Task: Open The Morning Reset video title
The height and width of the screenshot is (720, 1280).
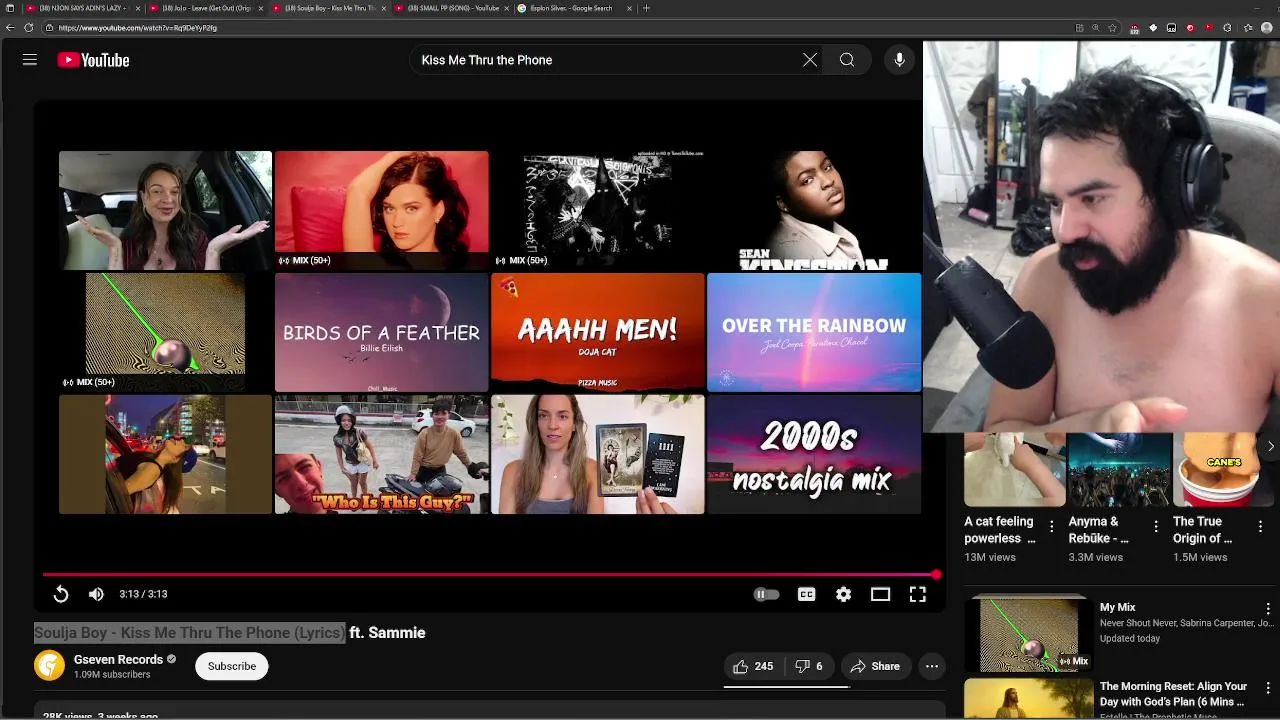Action: coord(1173,694)
